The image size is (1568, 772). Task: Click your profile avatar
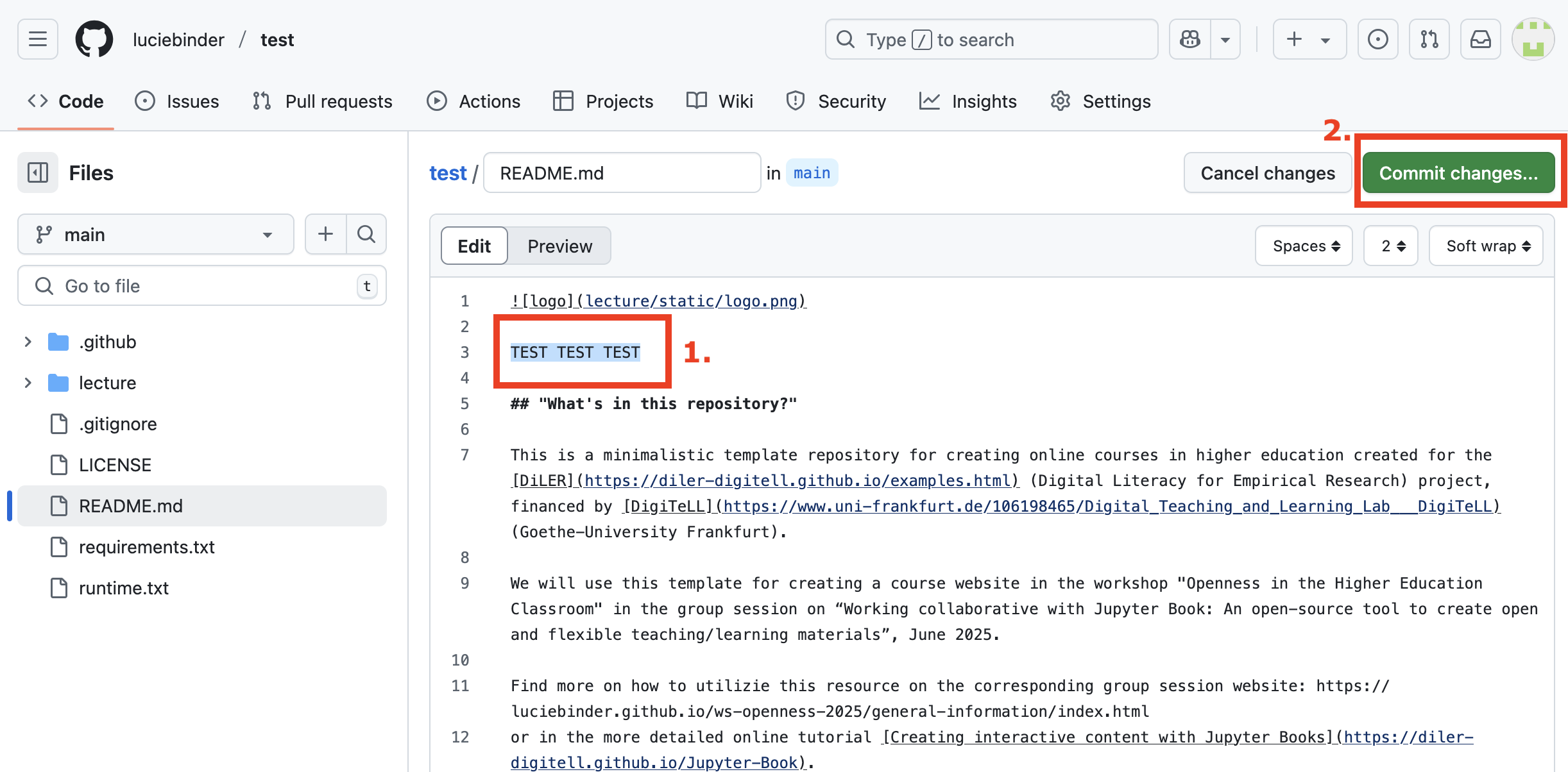coord(1533,39)
